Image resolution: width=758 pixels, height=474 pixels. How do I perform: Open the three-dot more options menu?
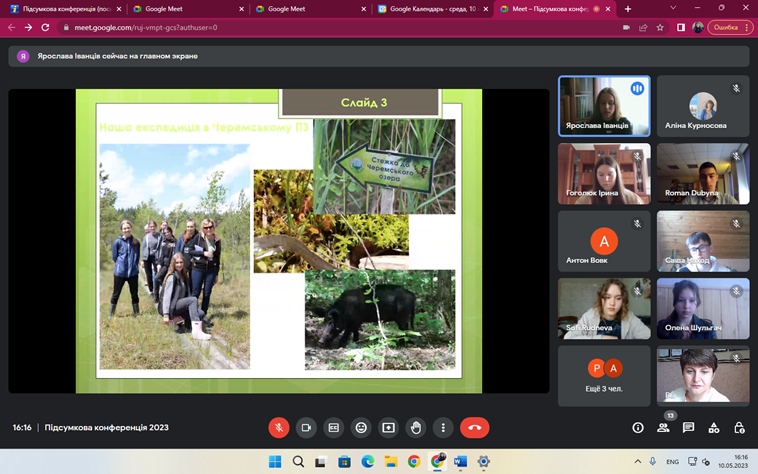pos(443,428)
